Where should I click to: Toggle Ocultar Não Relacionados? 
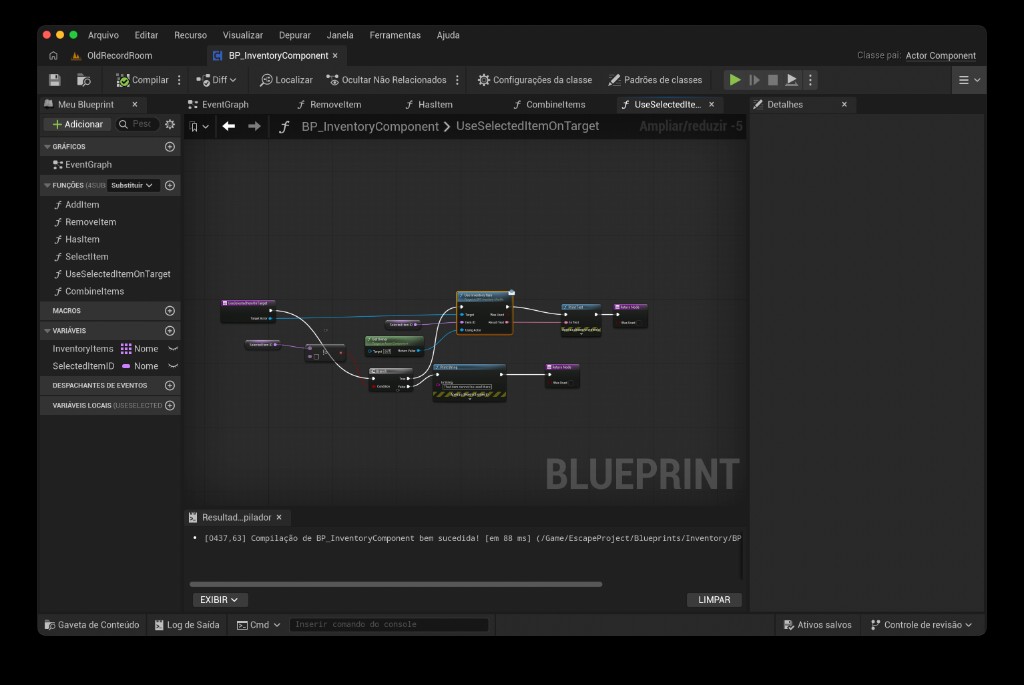point(386,80)
